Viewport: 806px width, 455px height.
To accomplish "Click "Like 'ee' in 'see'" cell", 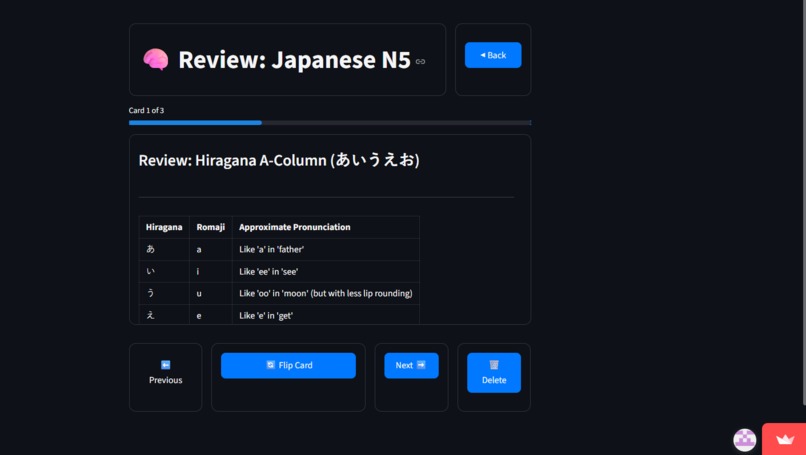I will tap(326, 271).
